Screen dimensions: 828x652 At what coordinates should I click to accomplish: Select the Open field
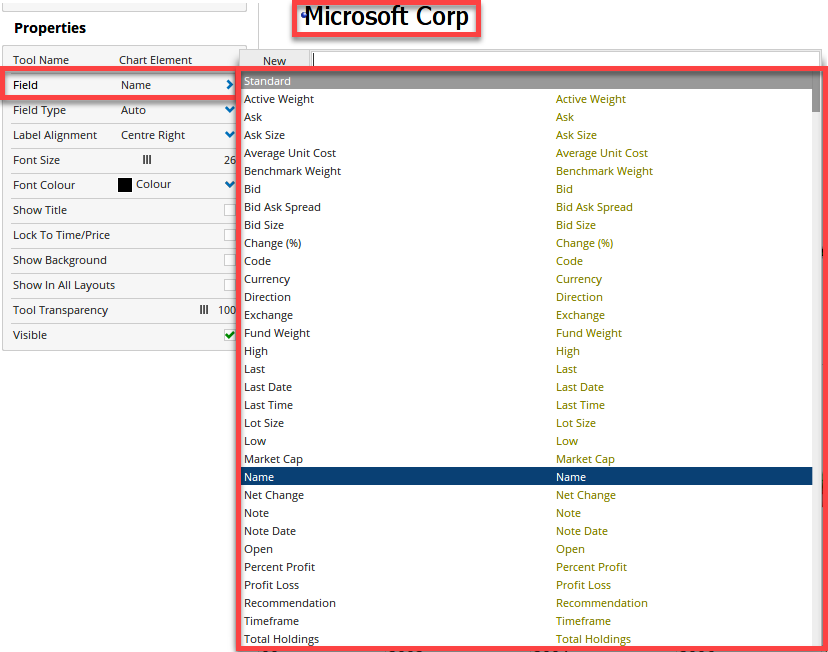(526, 549)
